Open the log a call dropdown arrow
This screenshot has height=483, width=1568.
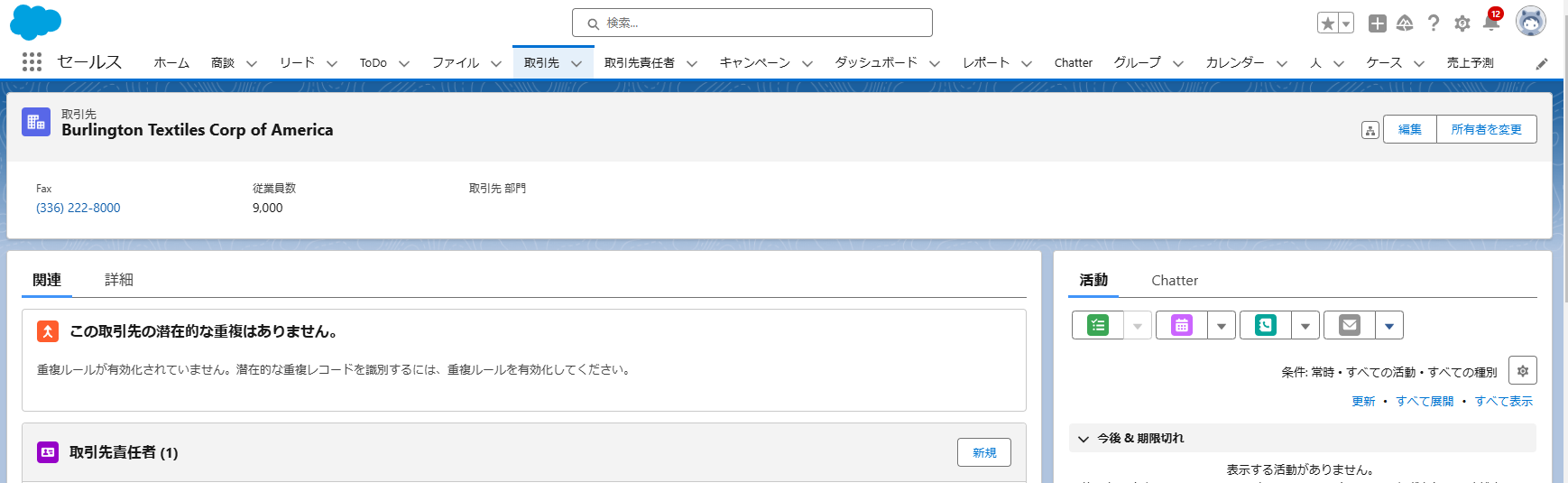[x=1305, y=325]
